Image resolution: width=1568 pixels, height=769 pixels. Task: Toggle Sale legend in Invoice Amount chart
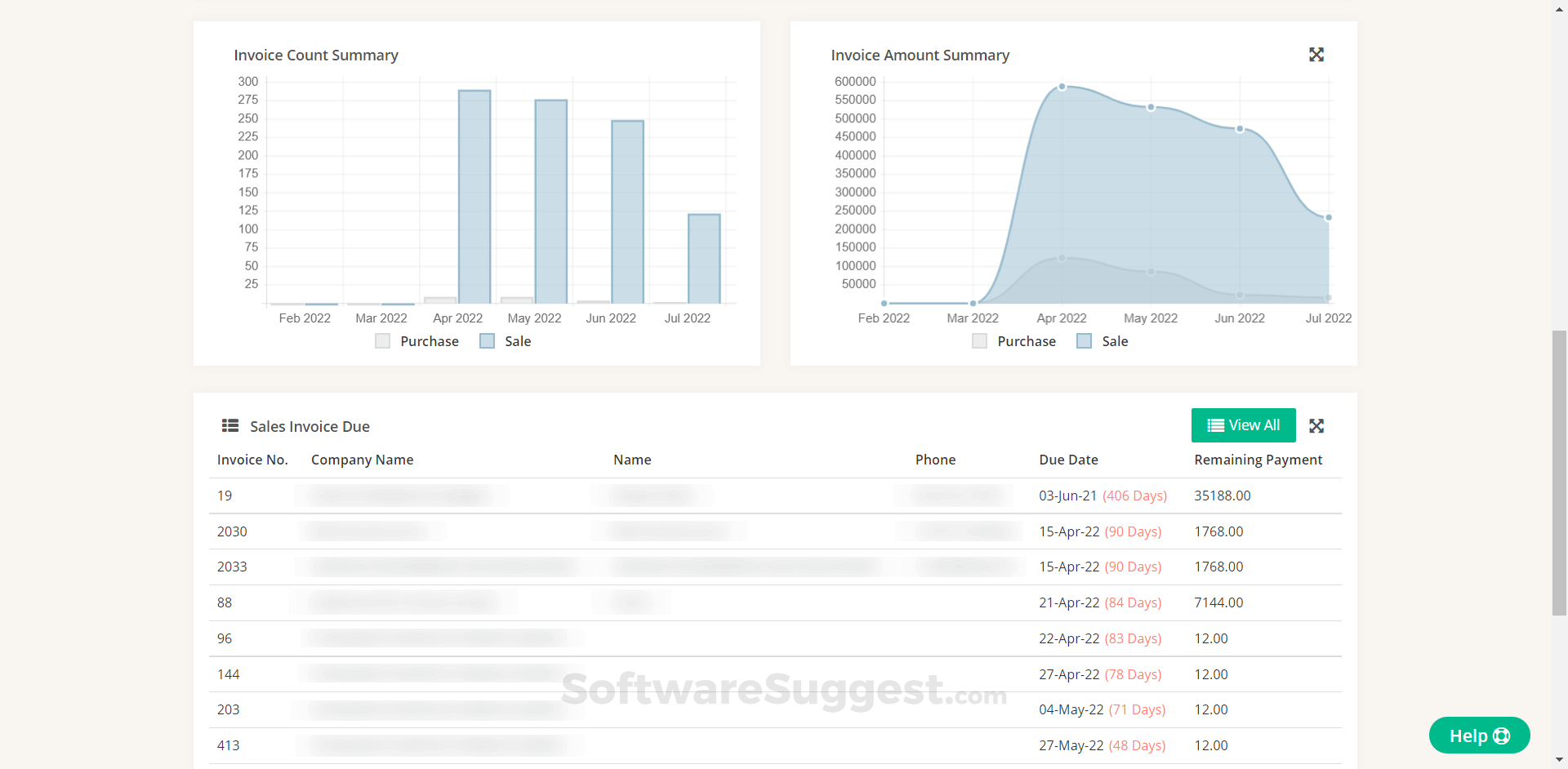1102,341
